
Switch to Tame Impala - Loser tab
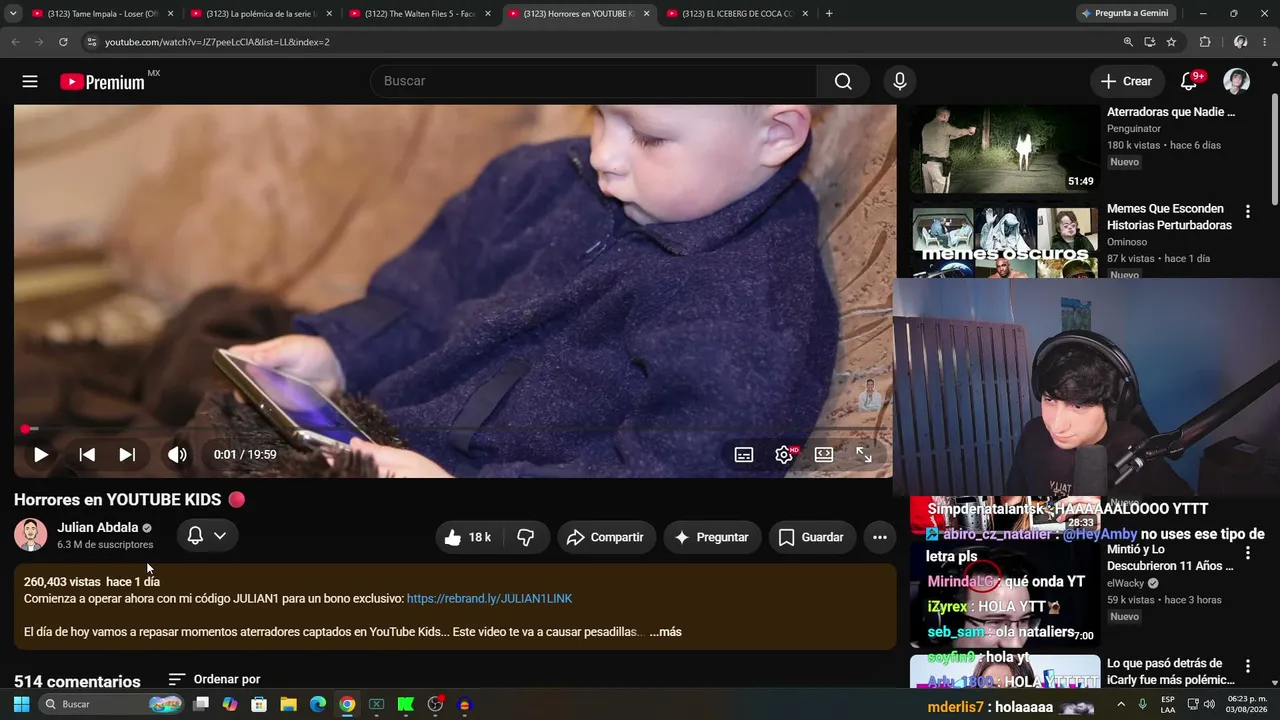click(x=102, y=14)
